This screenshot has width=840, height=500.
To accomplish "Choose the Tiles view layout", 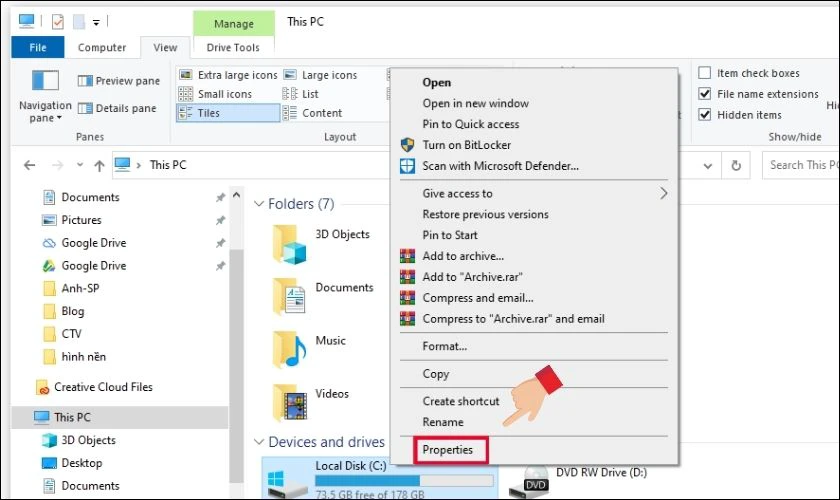I will [228, 113].
